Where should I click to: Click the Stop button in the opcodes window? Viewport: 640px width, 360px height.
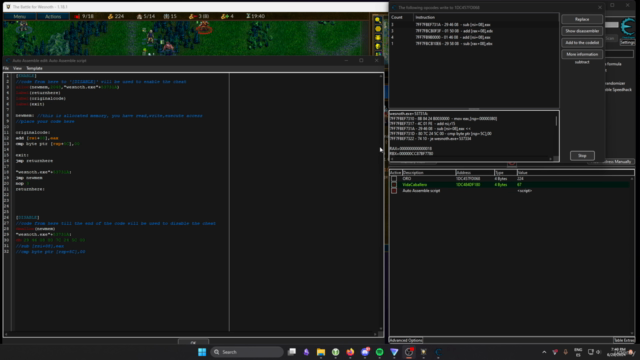(582, 156)
